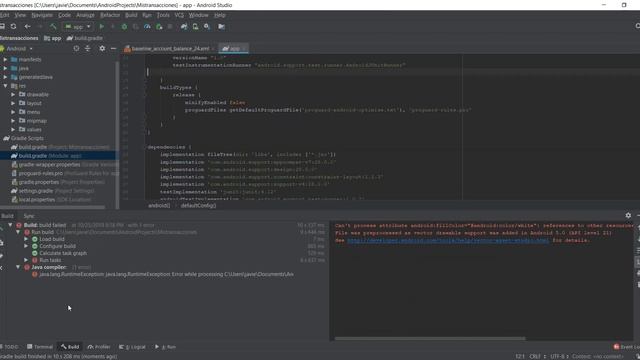
Task: Open the Terminal tool window button
Action: (x=40, y=347)
